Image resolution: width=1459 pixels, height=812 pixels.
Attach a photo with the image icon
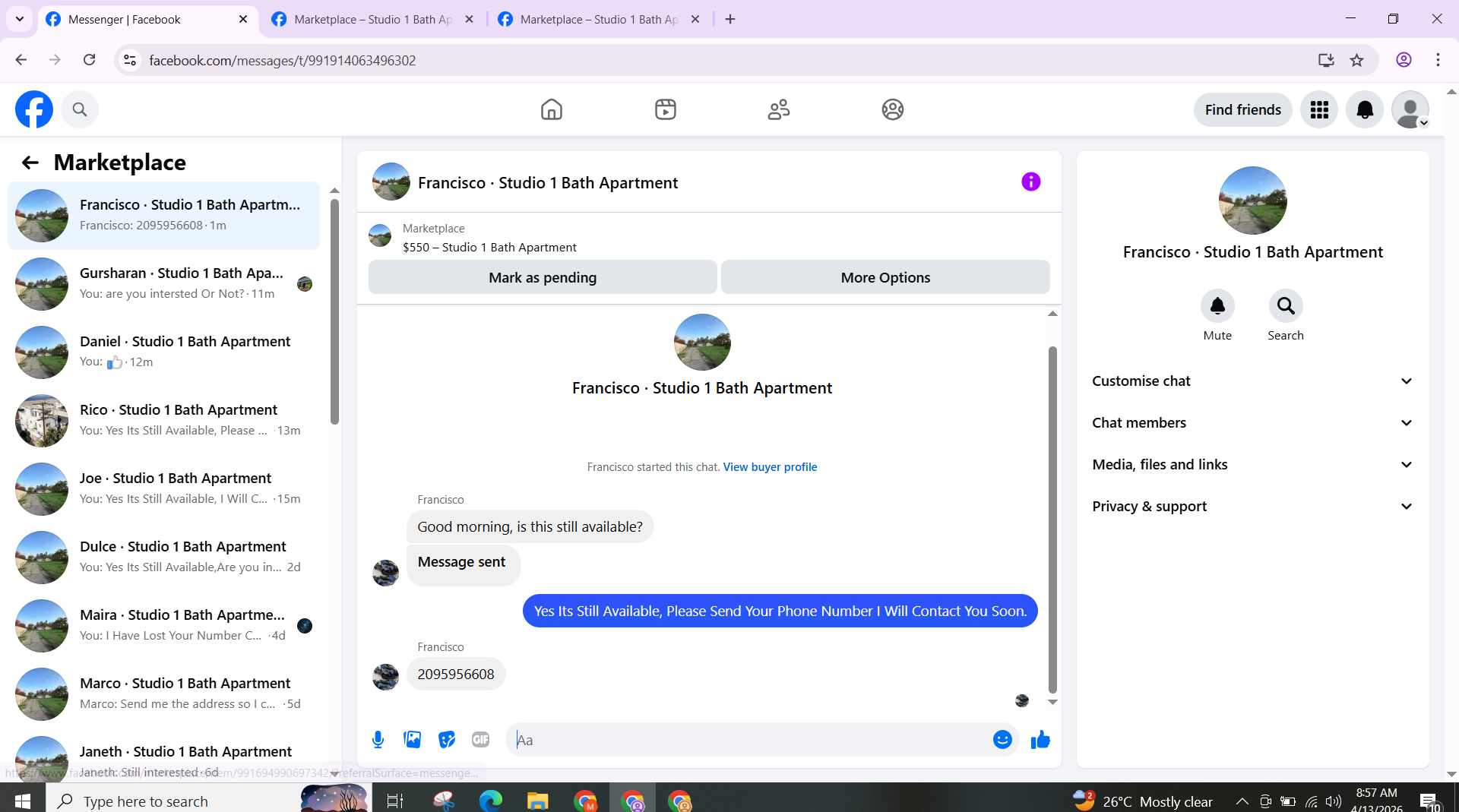[413, 740]
